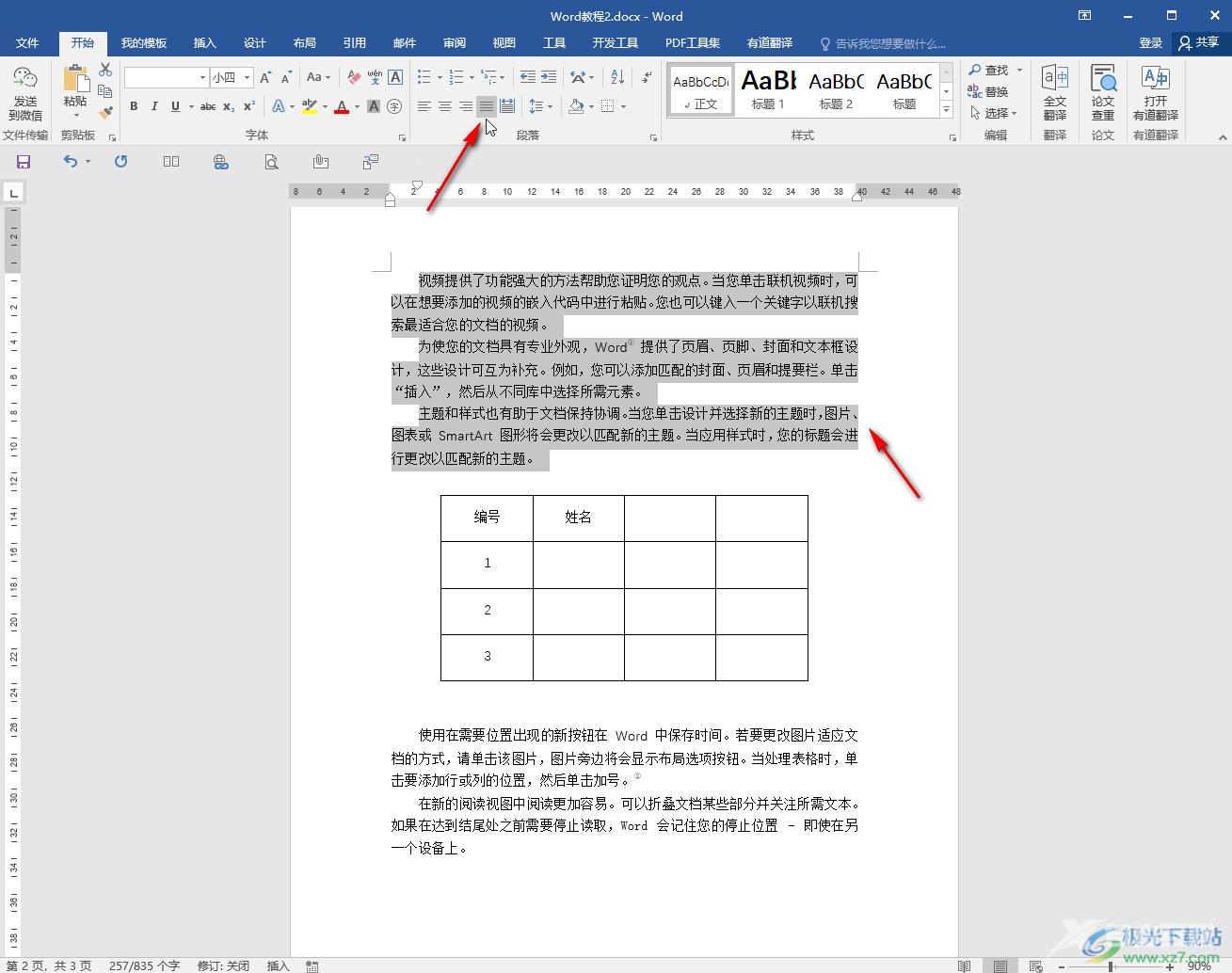Open the Paragraph dialog launcher
1232x973 pixels.
pyautogui.click(x=654, y=137)
